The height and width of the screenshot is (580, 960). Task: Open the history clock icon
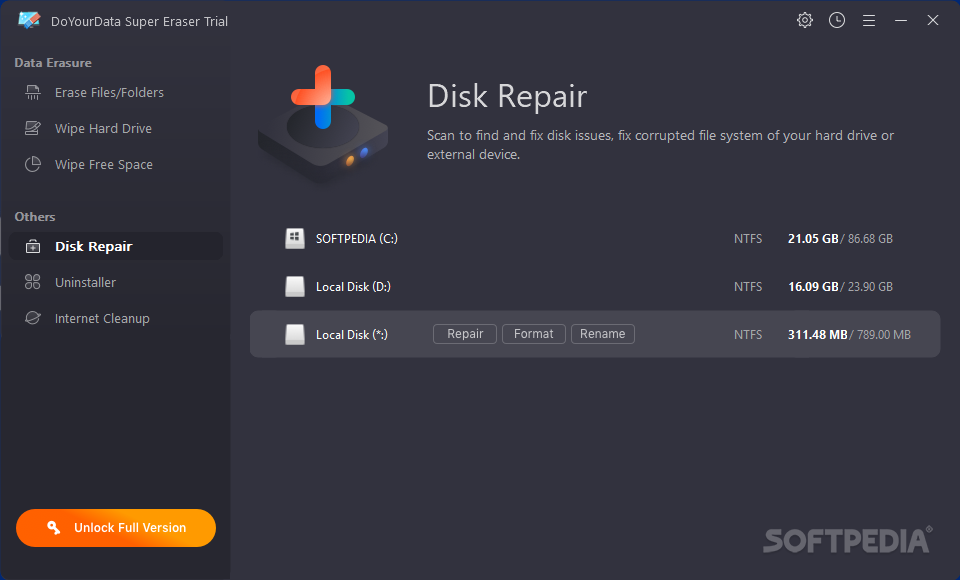pos(837,20)
